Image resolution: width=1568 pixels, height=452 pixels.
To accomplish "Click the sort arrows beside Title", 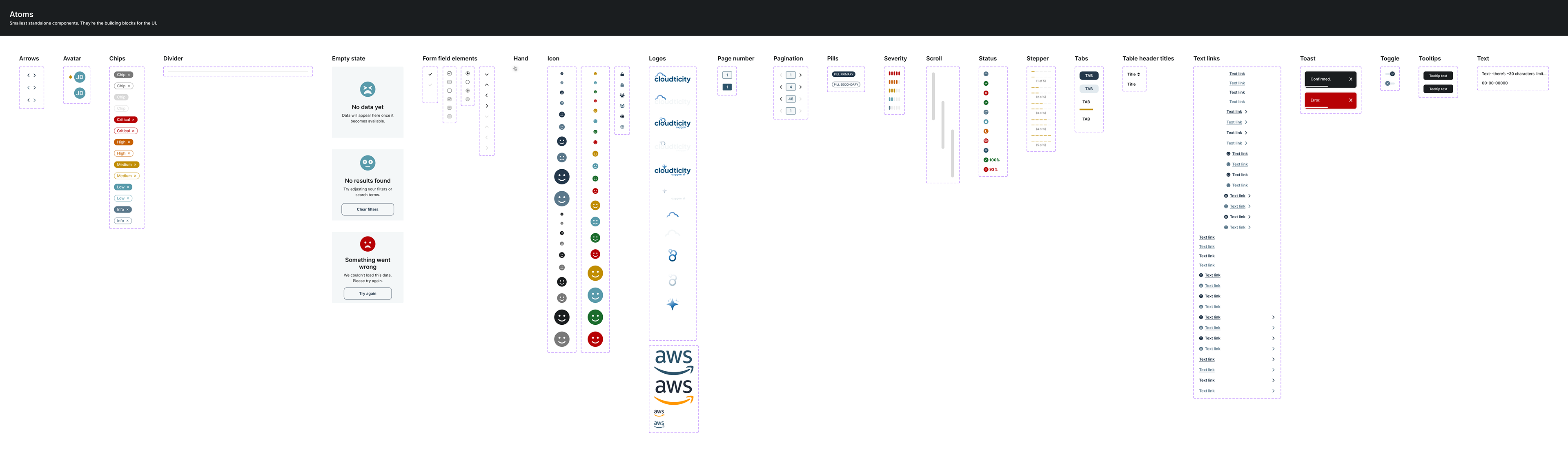I will click(x=1138, y=74).
